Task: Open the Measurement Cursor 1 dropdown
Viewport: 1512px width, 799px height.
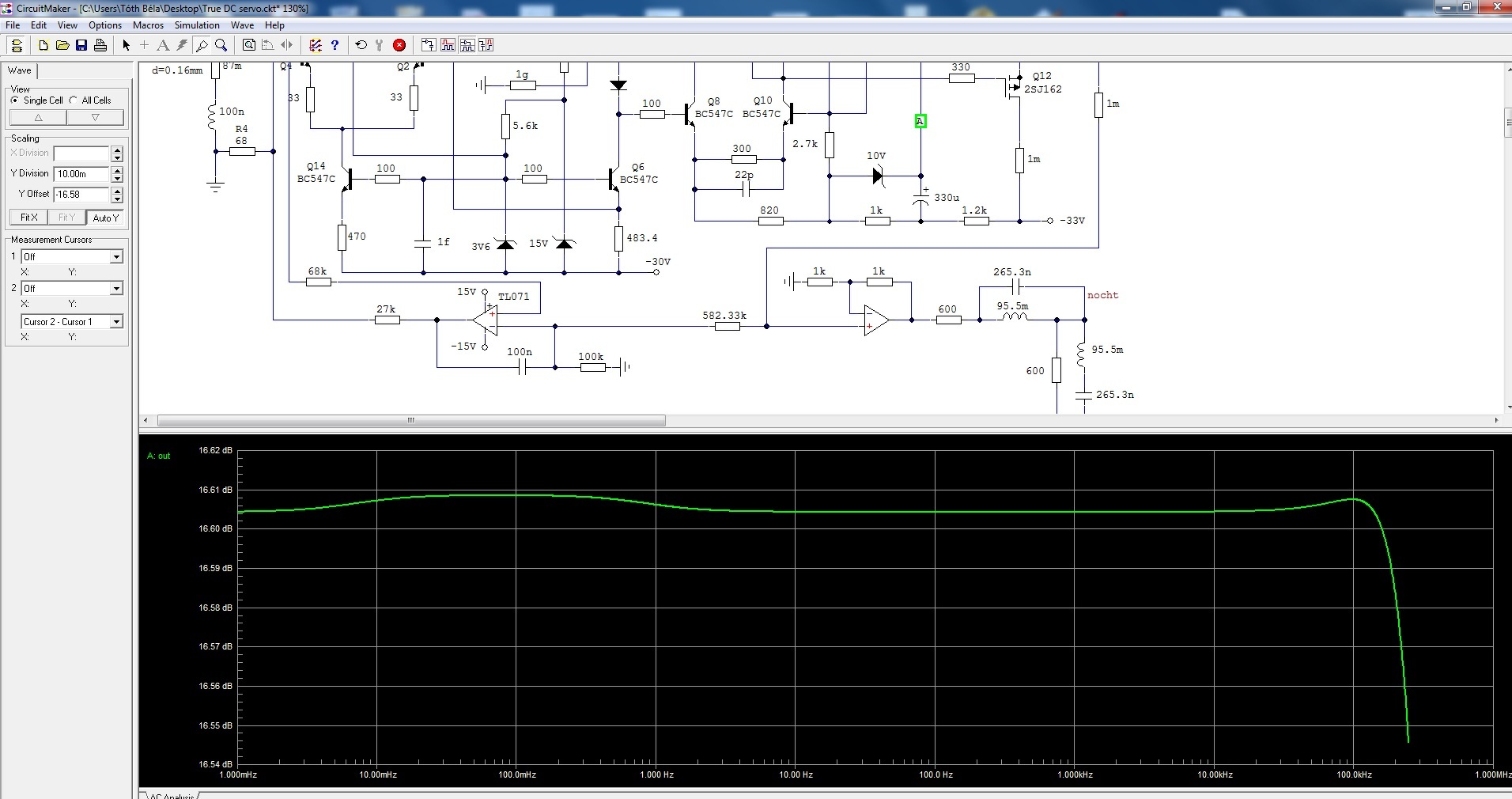Action: click(116, 257)
